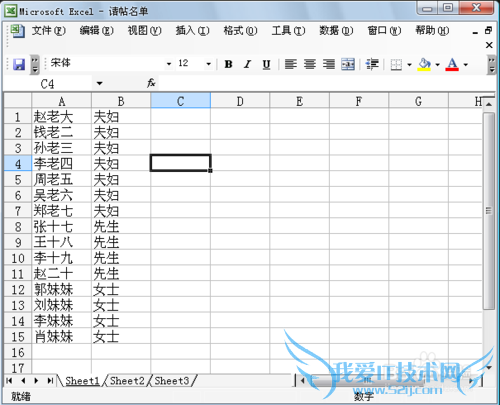Expand formatting toolbar options chevron
The width and height of the screenshot is (500, 405).
point(491,65)
